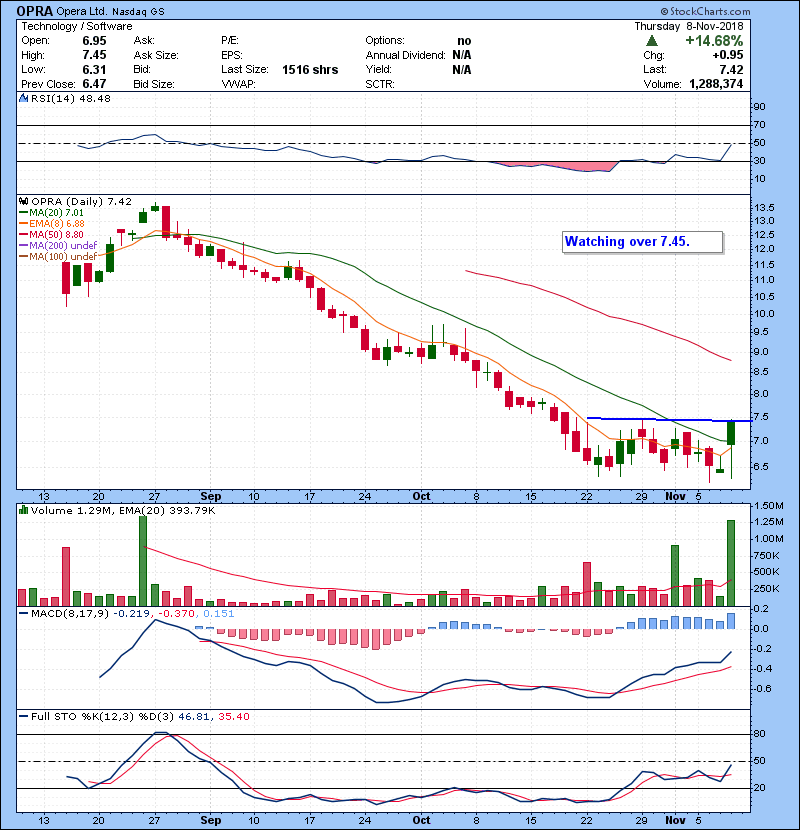This screenshot has height=830, width=800.
Task: Click the MACD signal value -0.370
Action: pos(175,614)
